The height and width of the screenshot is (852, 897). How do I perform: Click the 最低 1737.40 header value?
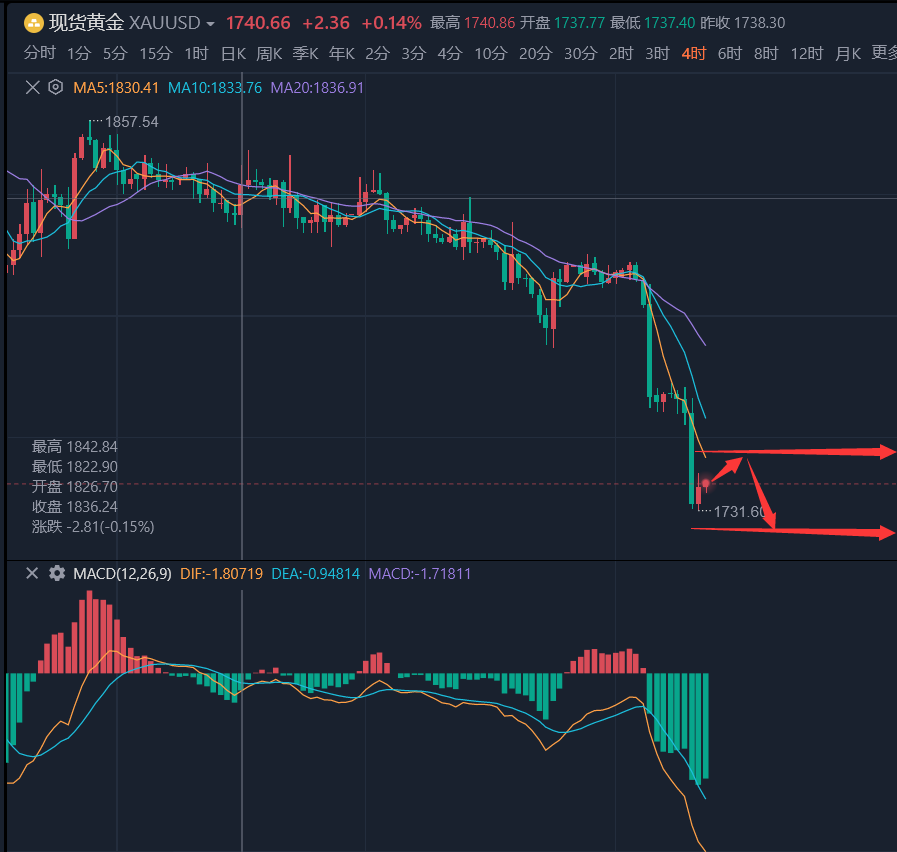652,23
